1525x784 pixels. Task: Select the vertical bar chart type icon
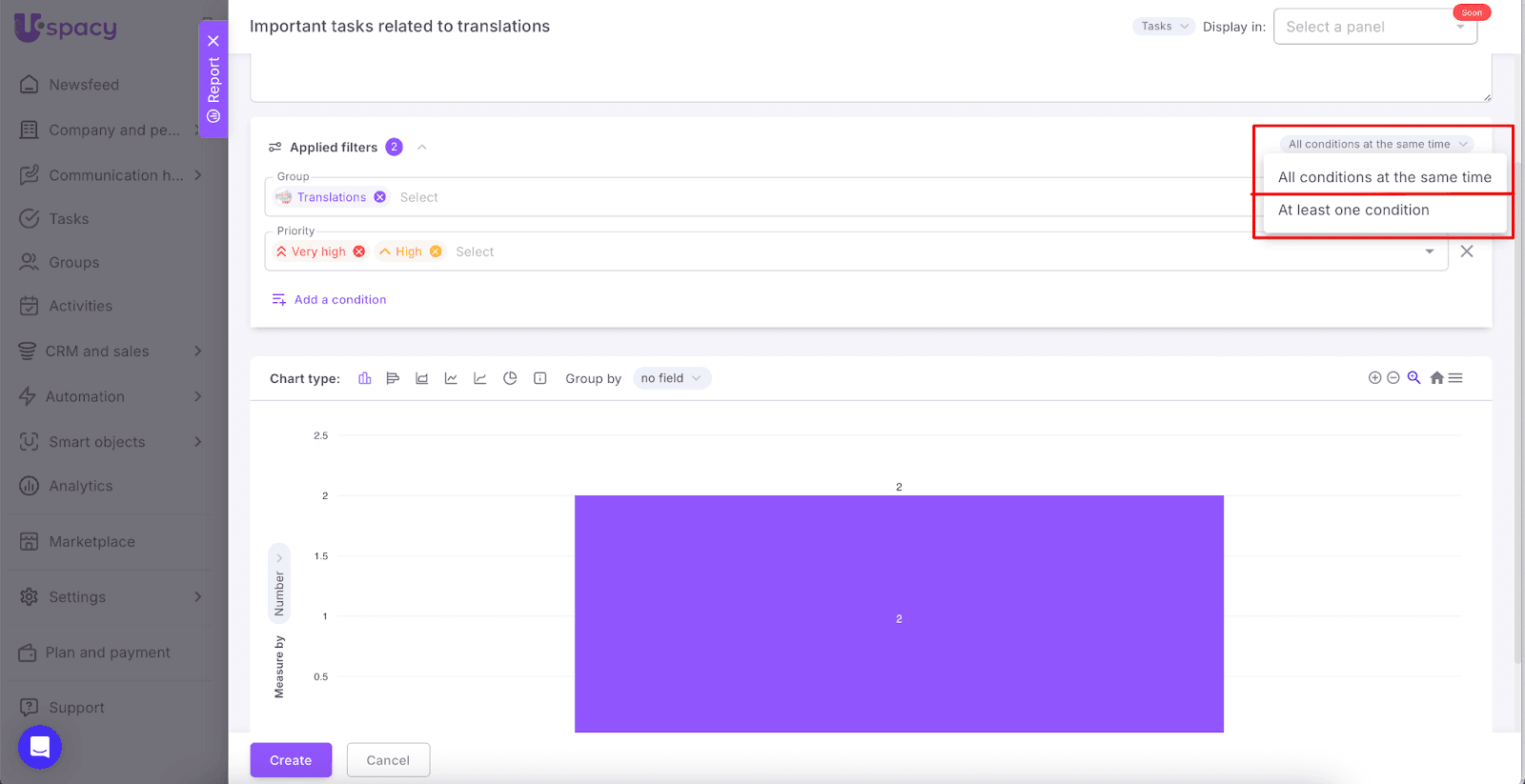[364, 378]
